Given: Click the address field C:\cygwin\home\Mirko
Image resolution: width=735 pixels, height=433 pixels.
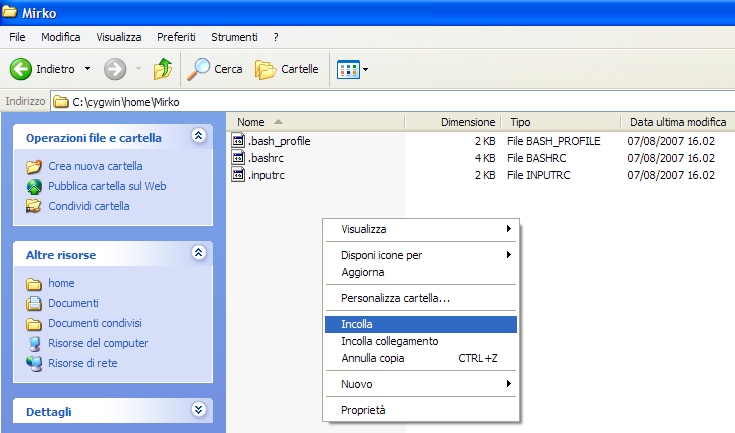Looking at the screenshot, I should point(393,102).
